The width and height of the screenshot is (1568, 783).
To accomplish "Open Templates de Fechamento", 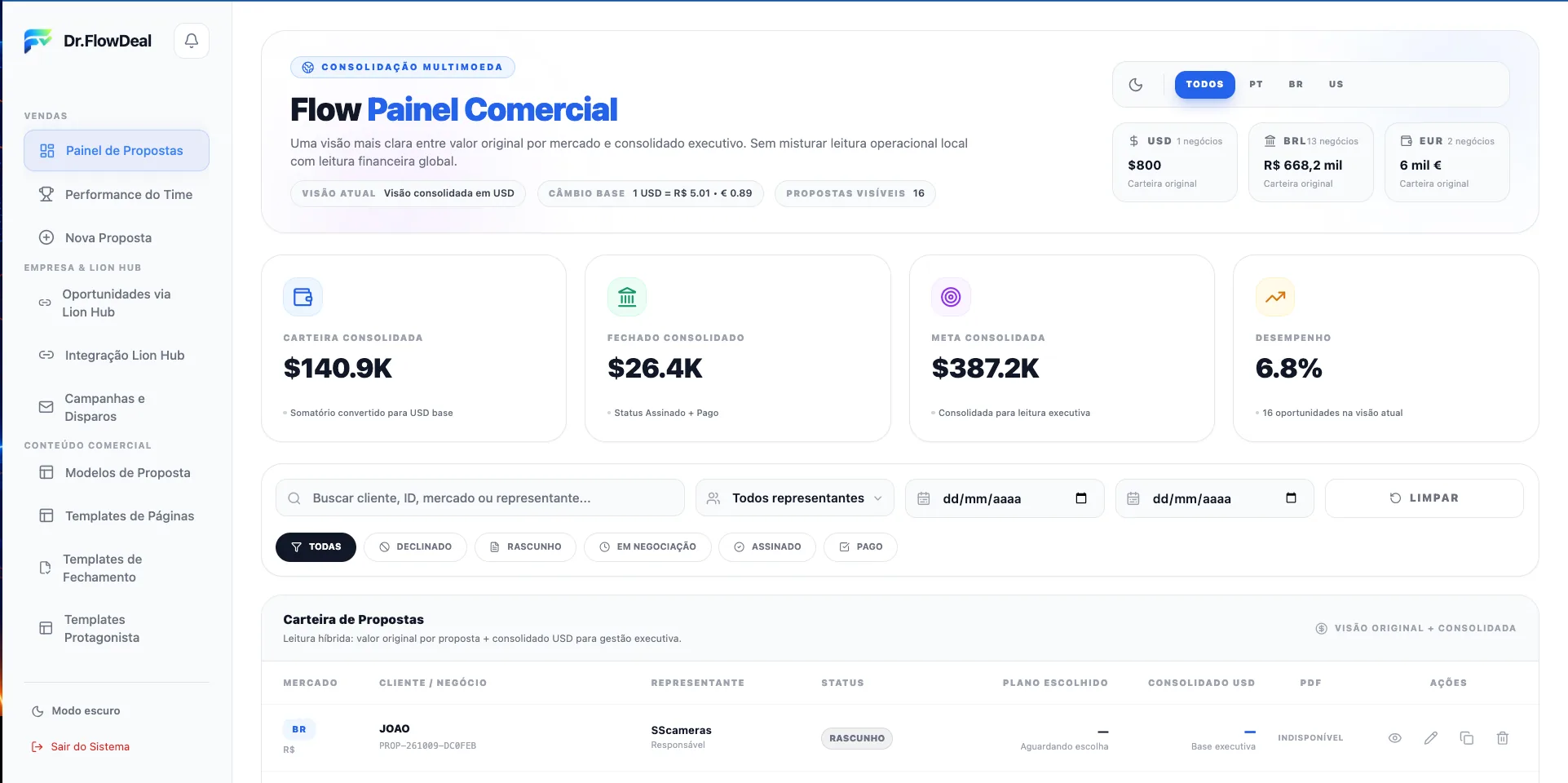I will coord(117,568).
